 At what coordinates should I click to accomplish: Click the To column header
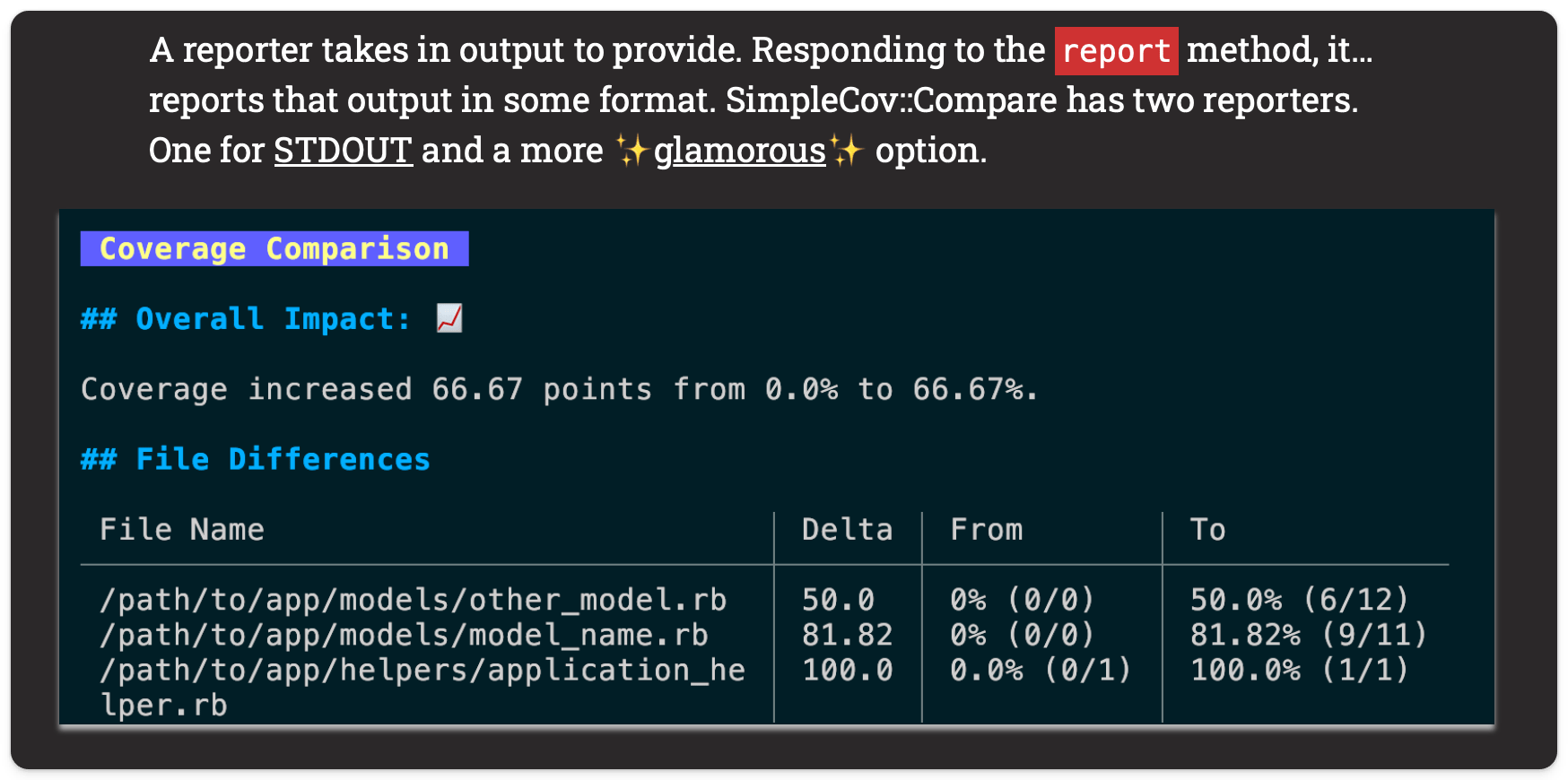[x=1207, y=530]
